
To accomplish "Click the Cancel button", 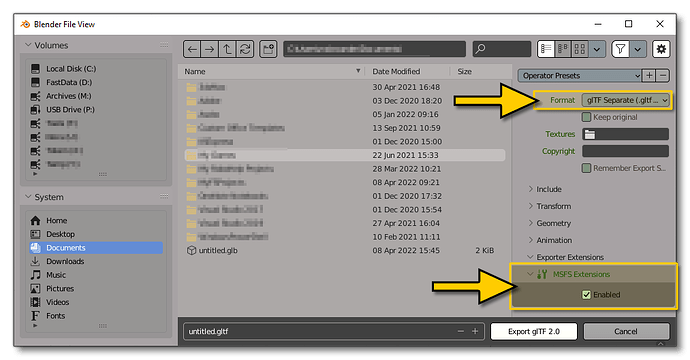I will [626, 331].
